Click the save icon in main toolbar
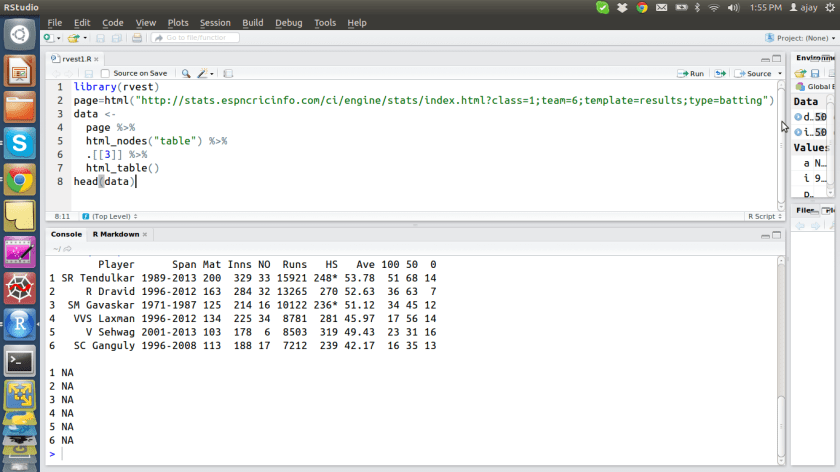 pos(100,38)
